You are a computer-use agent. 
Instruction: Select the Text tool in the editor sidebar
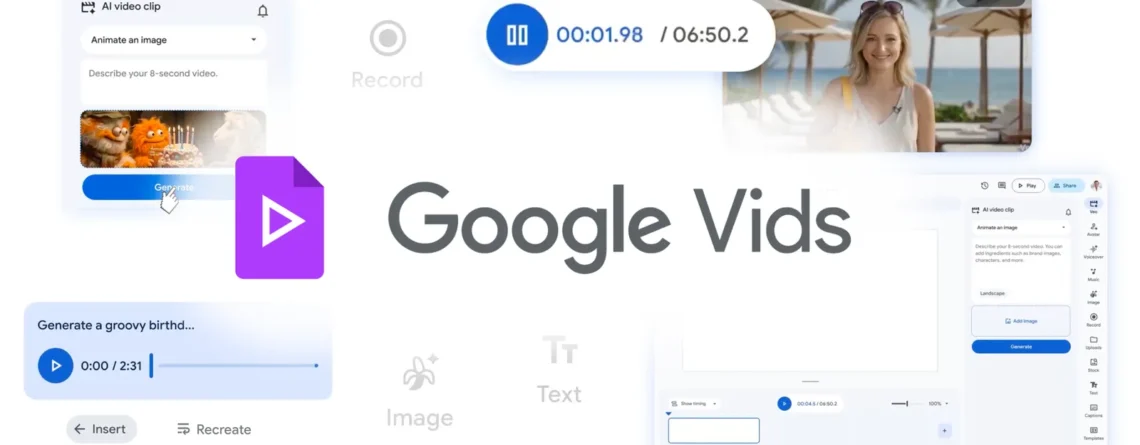click(1093, 387)
